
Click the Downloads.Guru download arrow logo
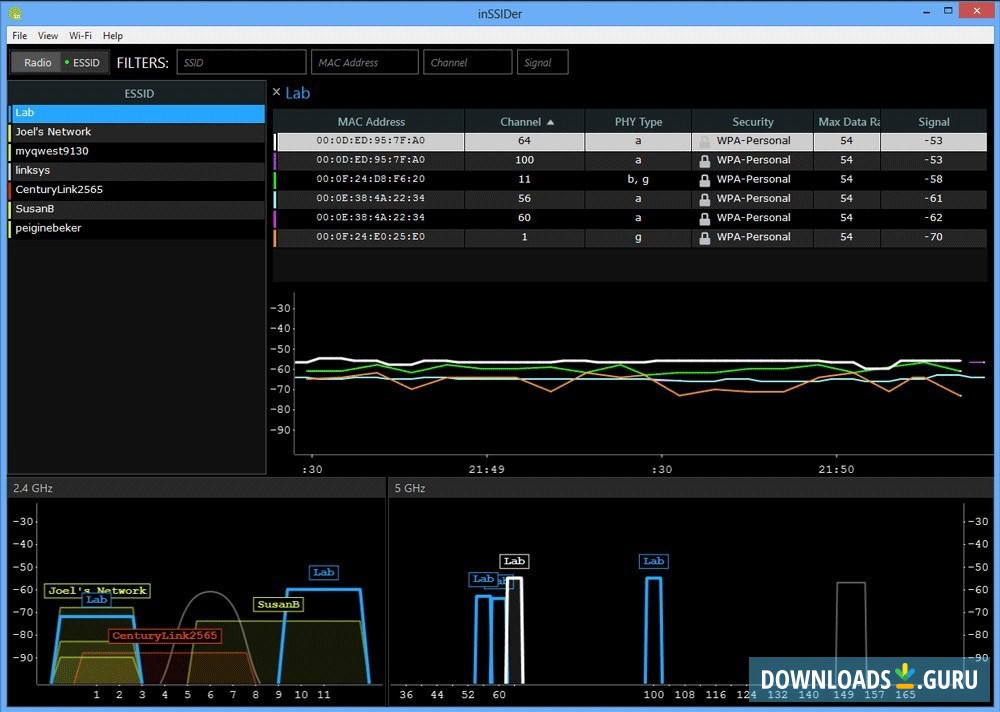point(905,676)
